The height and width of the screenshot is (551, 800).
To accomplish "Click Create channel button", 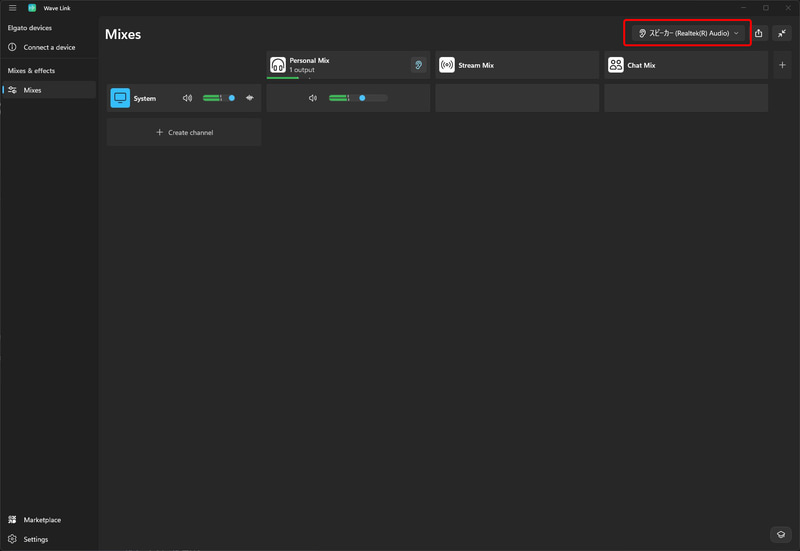I will (184, 132).
